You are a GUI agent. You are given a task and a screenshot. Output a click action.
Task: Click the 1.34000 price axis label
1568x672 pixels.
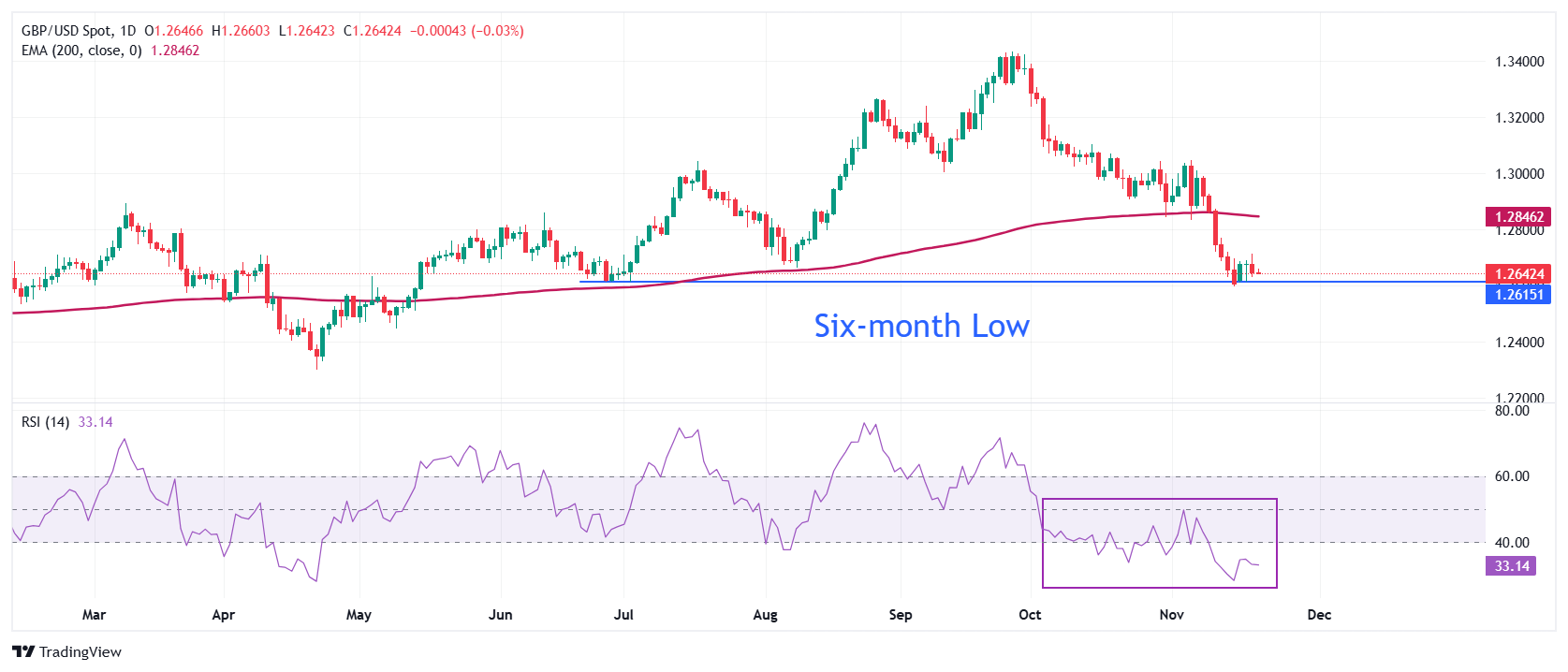tap(1519, 62)
